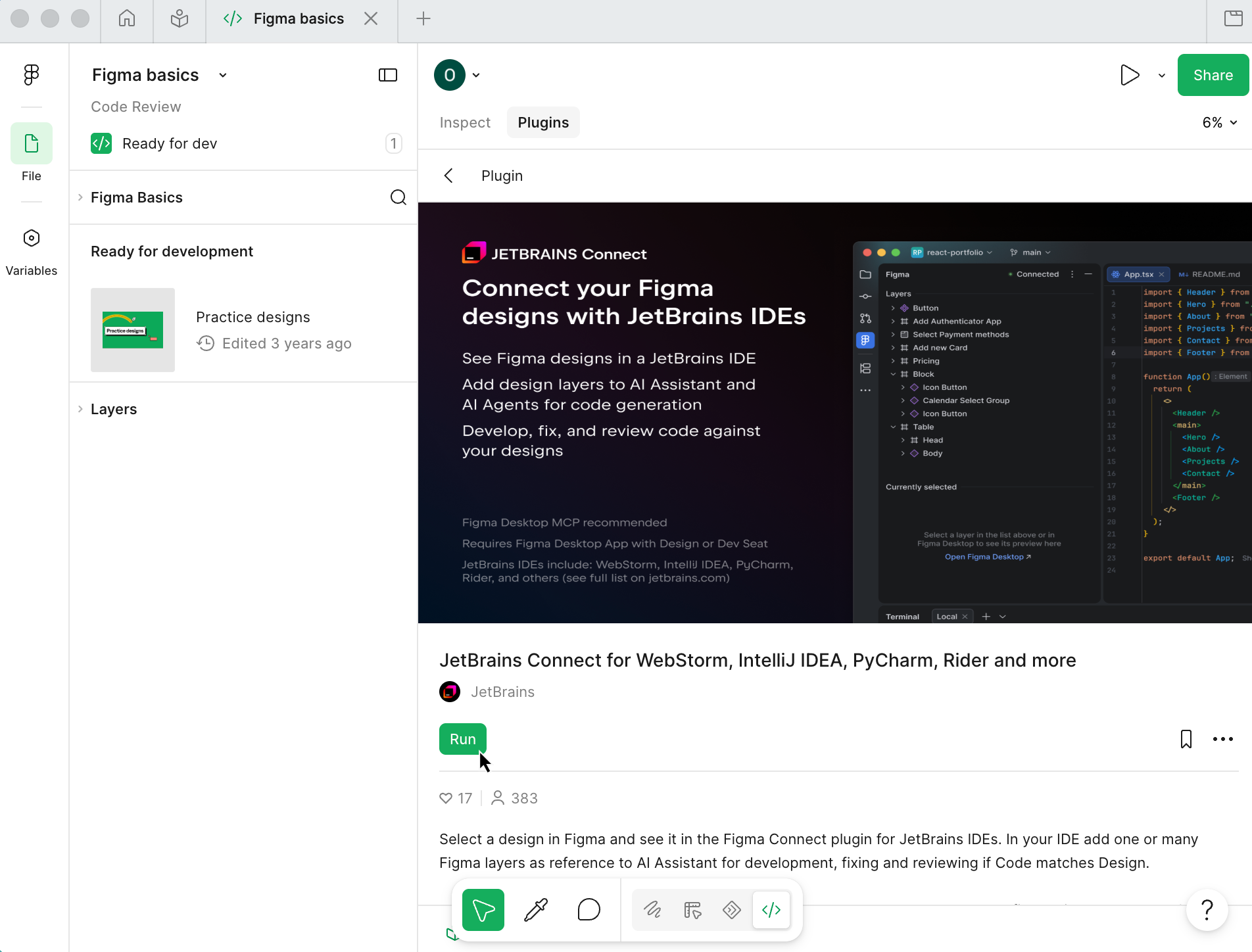Viewport: 1252px width, 952px height.
Task: Close the Figma basics tab
Action: point(371,18)
